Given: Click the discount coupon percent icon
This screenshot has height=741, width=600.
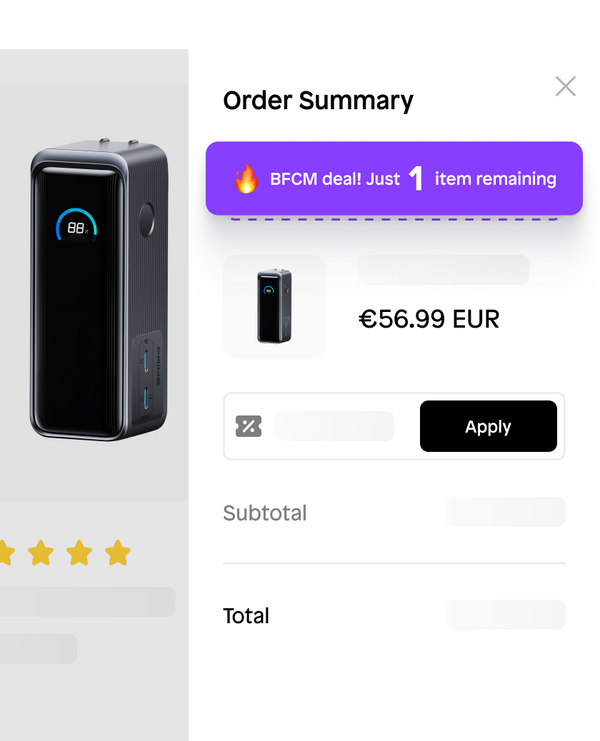Looking at the screenshot, I should (248, 427).
